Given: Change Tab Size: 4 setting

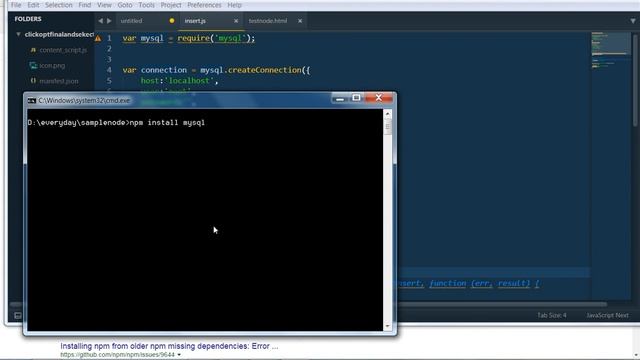Looking at the screenshot, I should [551, 316].
